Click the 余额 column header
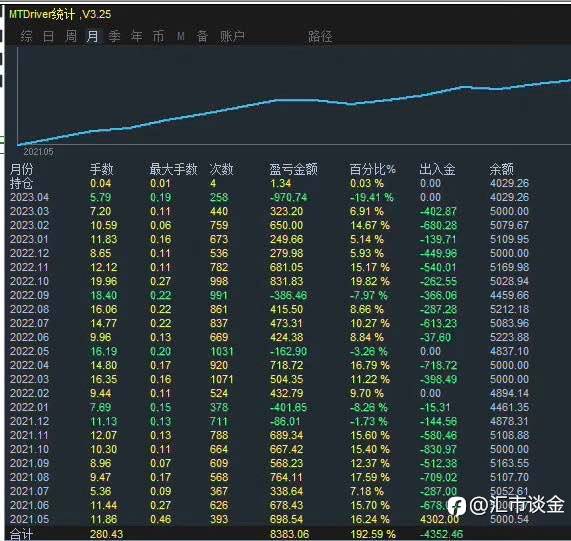The image size is (571, 541). click(501, 169)
